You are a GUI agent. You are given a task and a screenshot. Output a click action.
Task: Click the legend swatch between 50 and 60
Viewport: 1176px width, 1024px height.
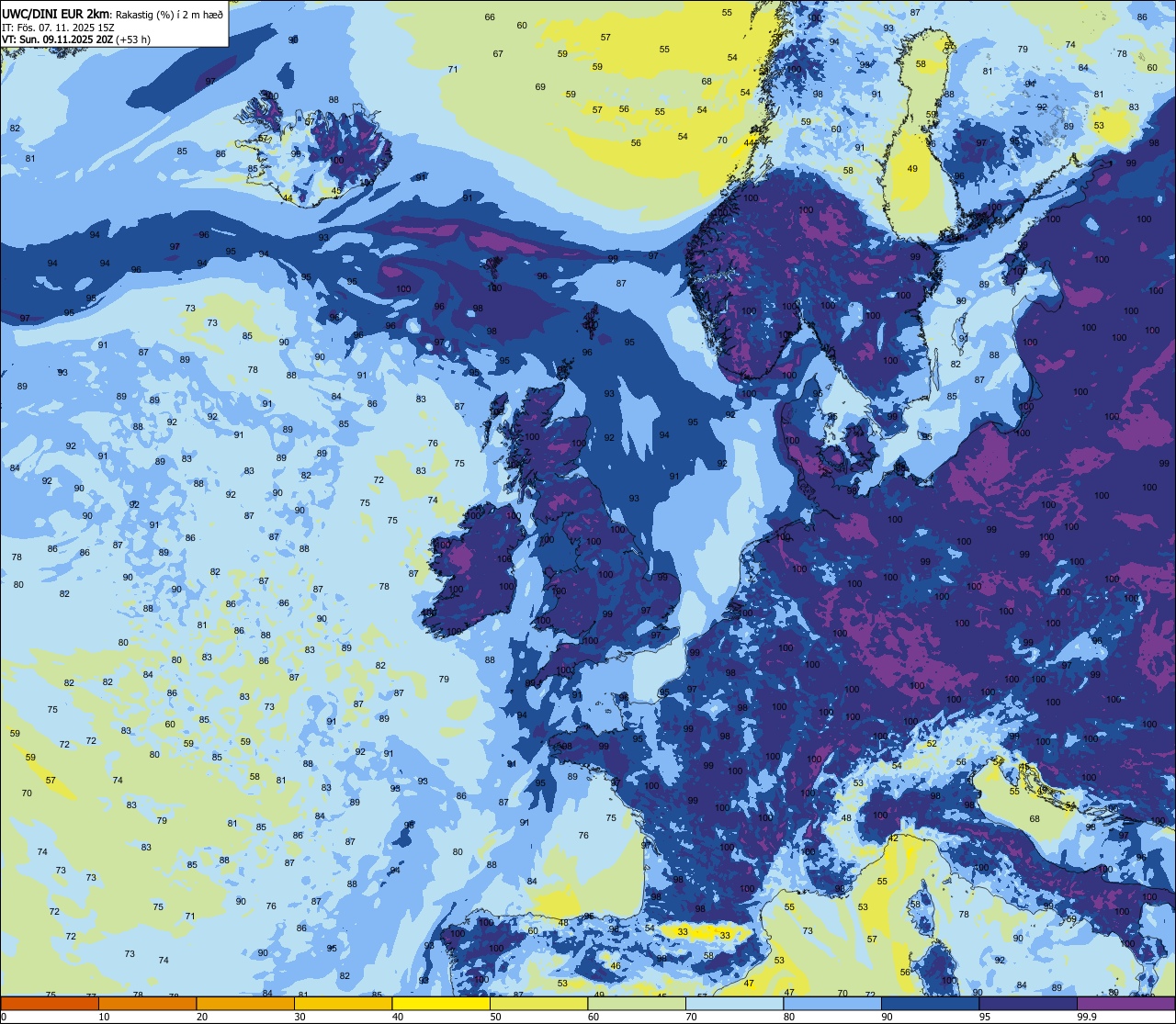coord(538,1003)
